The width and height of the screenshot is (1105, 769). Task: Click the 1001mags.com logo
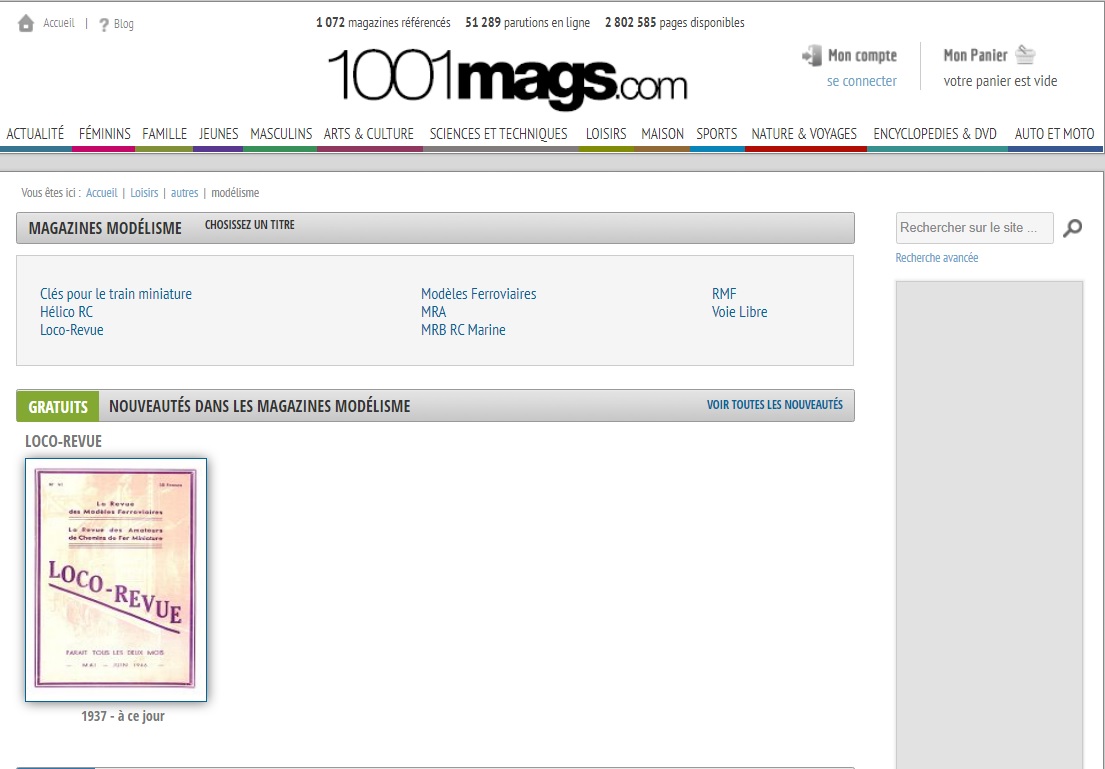(x=507, y=78)
